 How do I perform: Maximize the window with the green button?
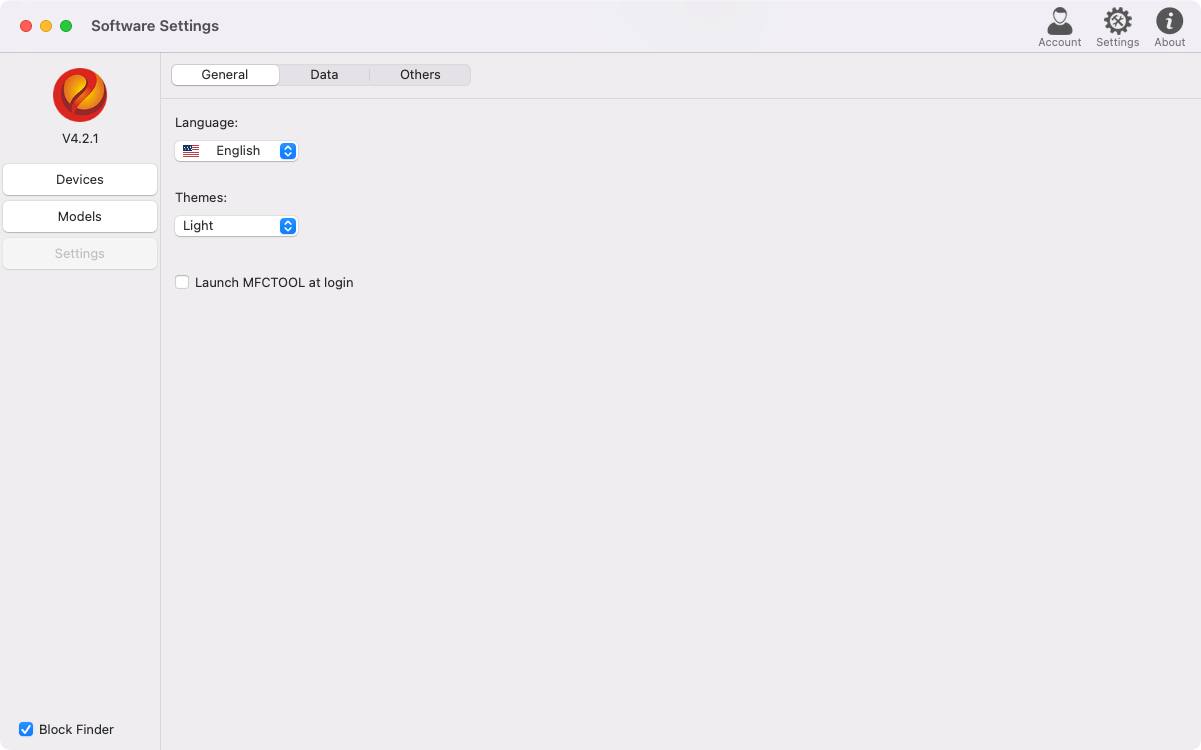66,26
